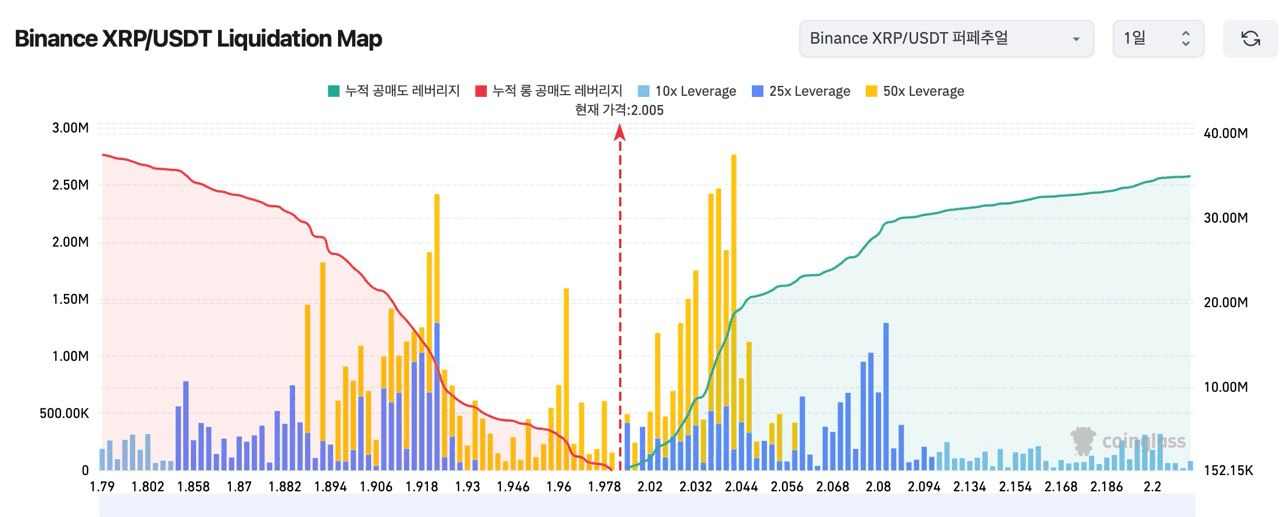Click the 20.00M right axis label
The height and width of the screenshot is (517, 1280).
click(x=1224, y=302)
